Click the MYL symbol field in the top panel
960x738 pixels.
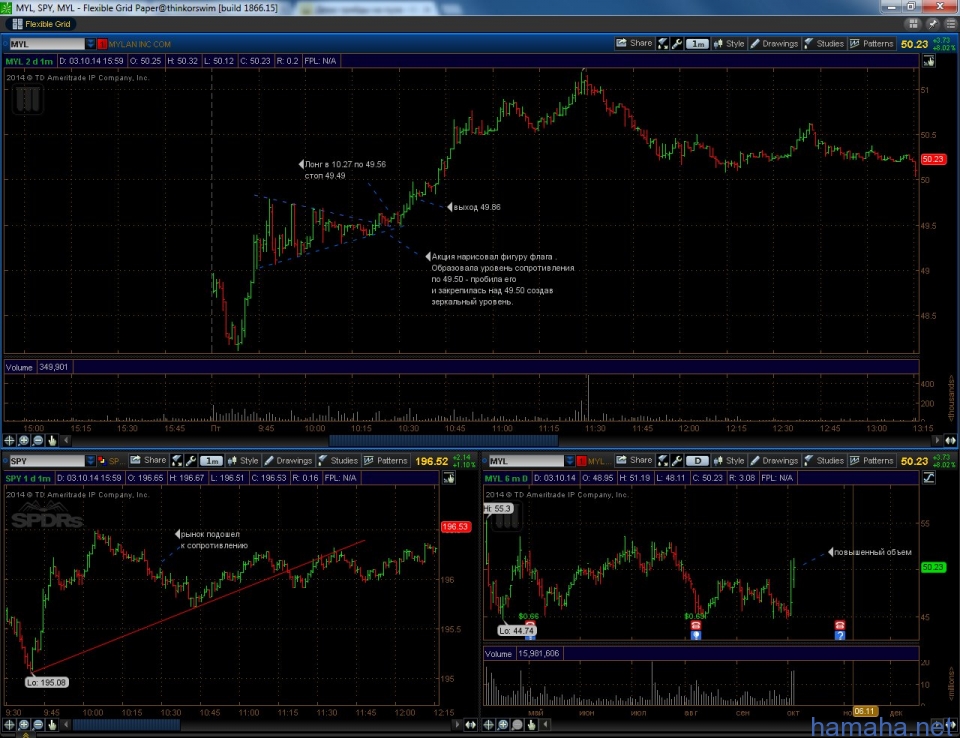tap(47, 44)
